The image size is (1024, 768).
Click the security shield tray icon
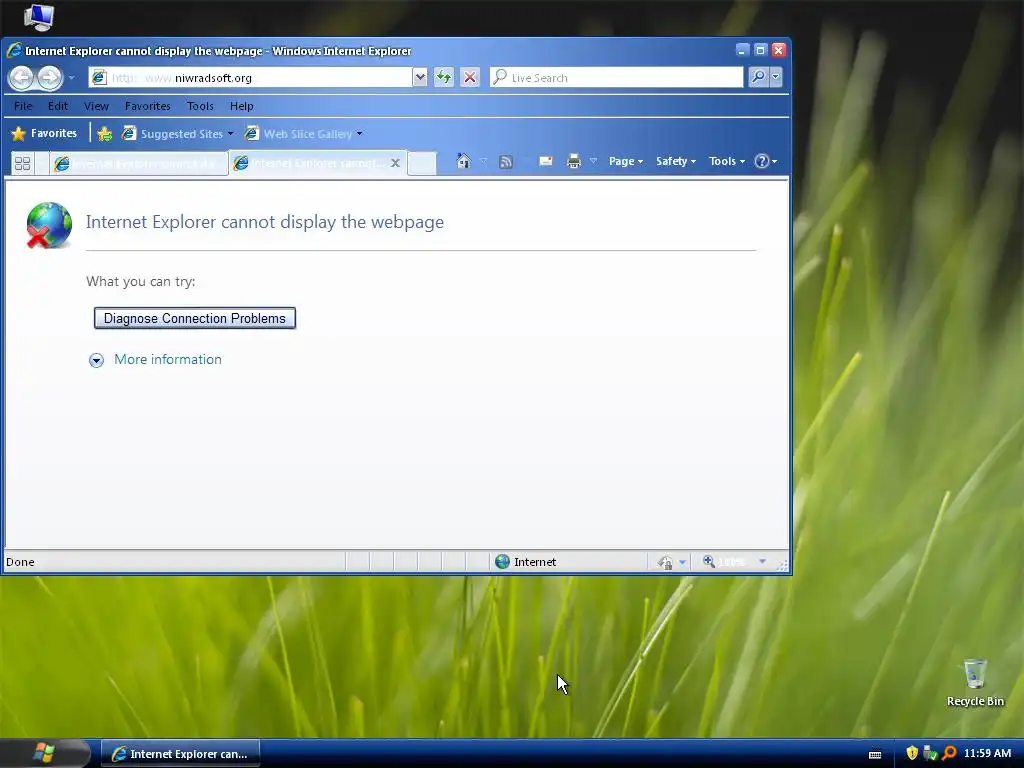[x=912, y=753]
